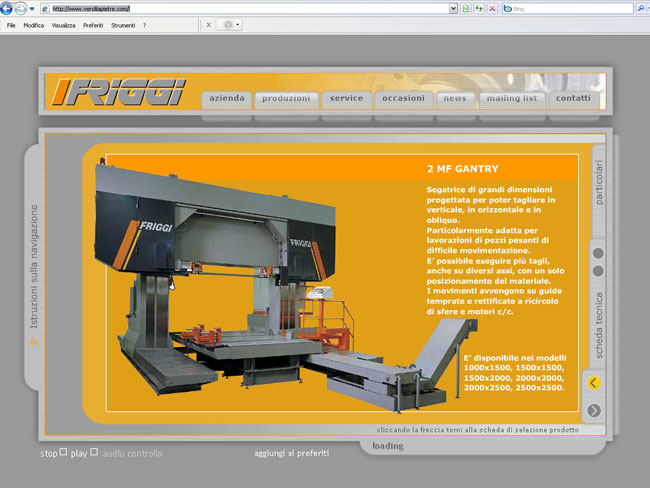This screenshot has height=488, width=650.
Task: Open the scheda tecnica side tab
Action: pyautogui.click(x=599, y=325)
